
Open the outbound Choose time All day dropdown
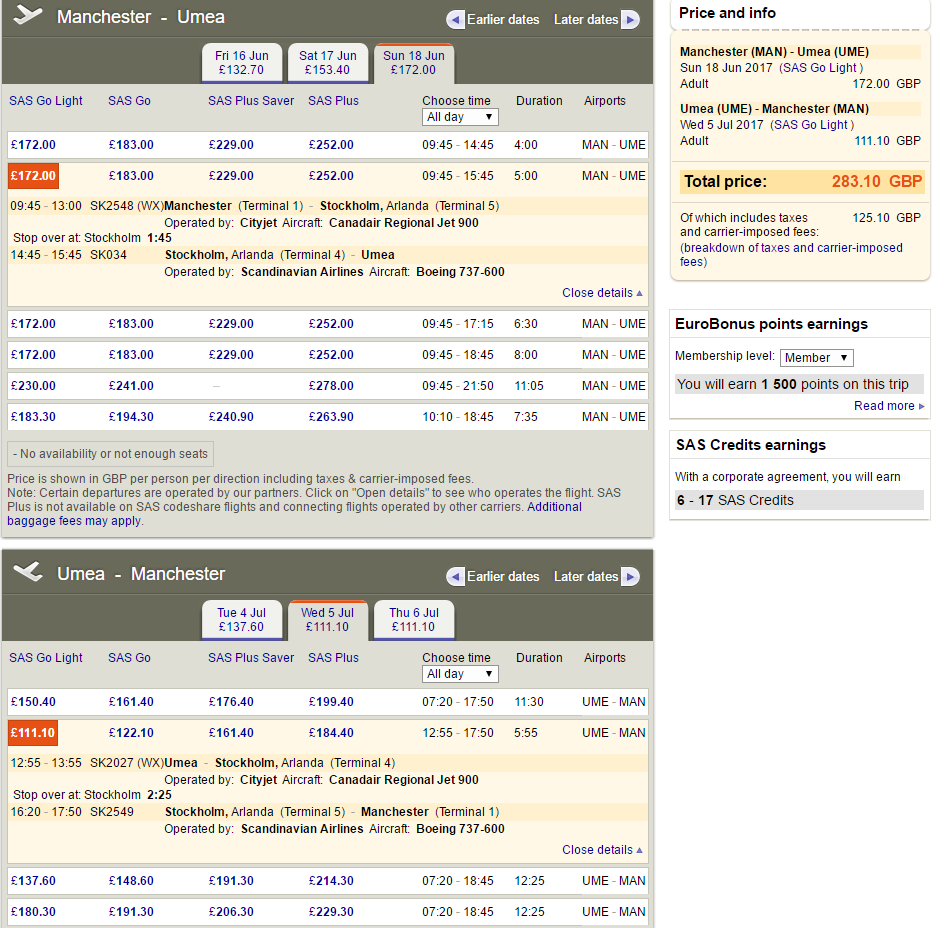tap(460, 117)
